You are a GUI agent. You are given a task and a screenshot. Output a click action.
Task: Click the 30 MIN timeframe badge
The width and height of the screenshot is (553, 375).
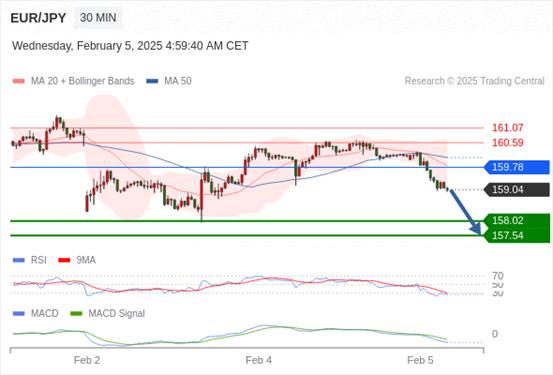point(98,18)
